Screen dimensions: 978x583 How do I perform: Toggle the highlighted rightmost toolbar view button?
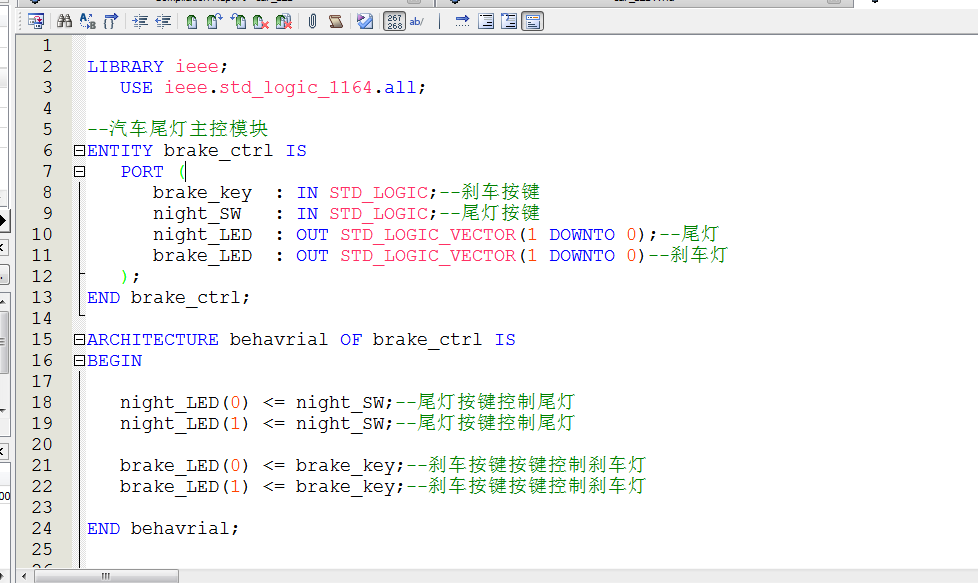(532, 21)
